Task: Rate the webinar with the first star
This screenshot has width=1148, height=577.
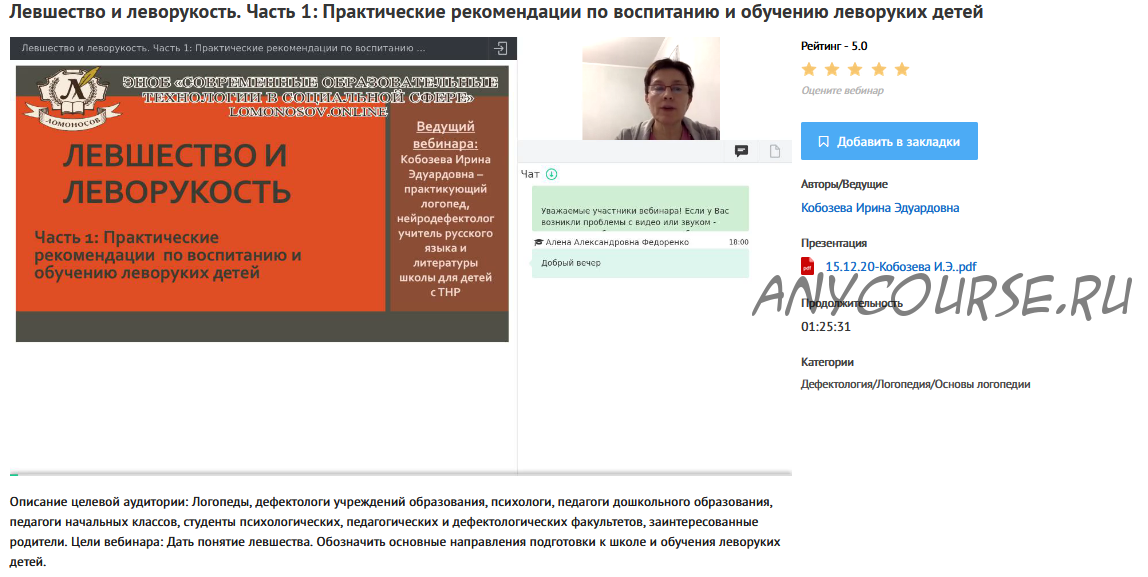Action: tap(809, 69)
